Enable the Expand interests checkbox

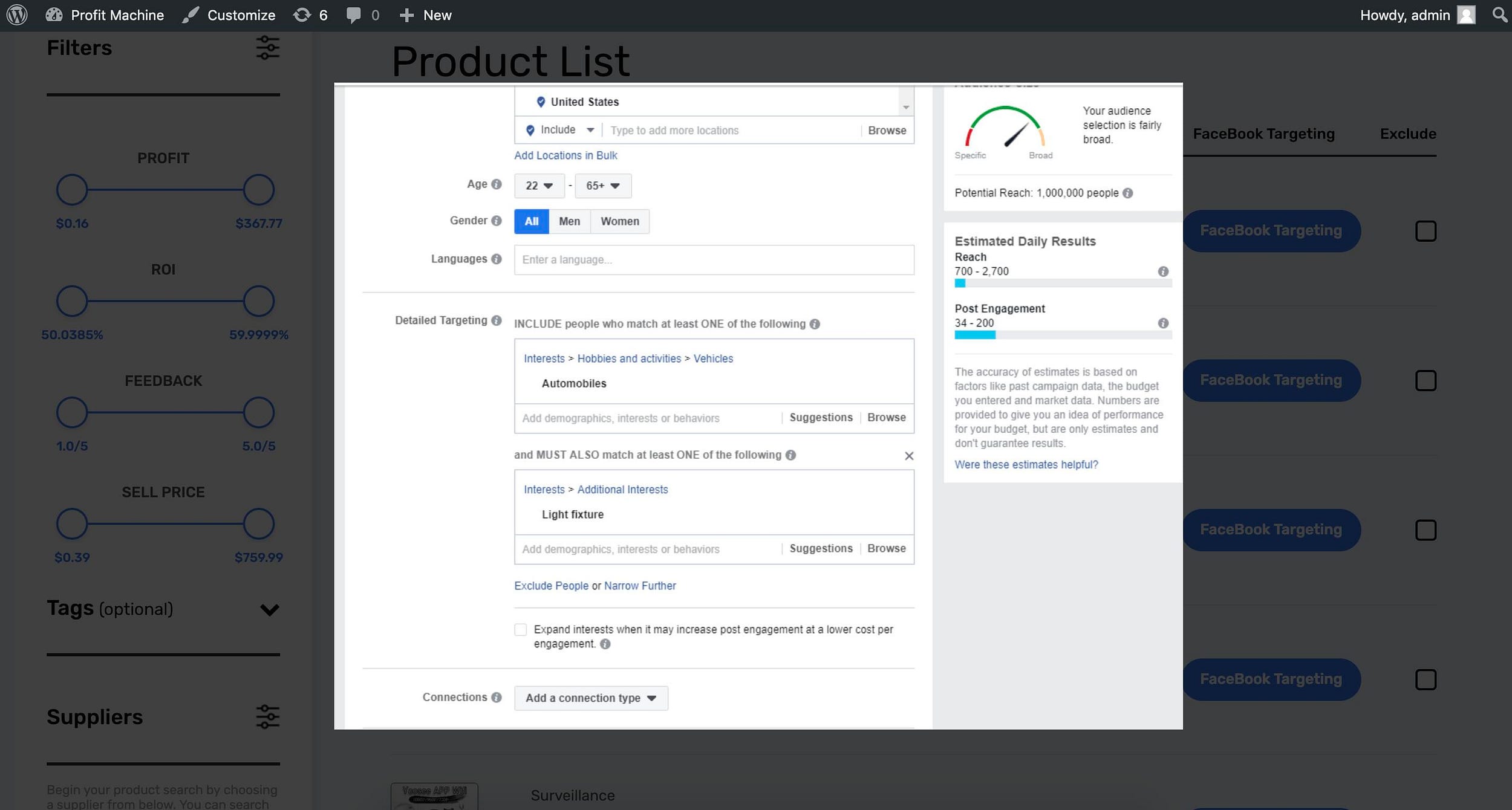(x=520, y=630)
